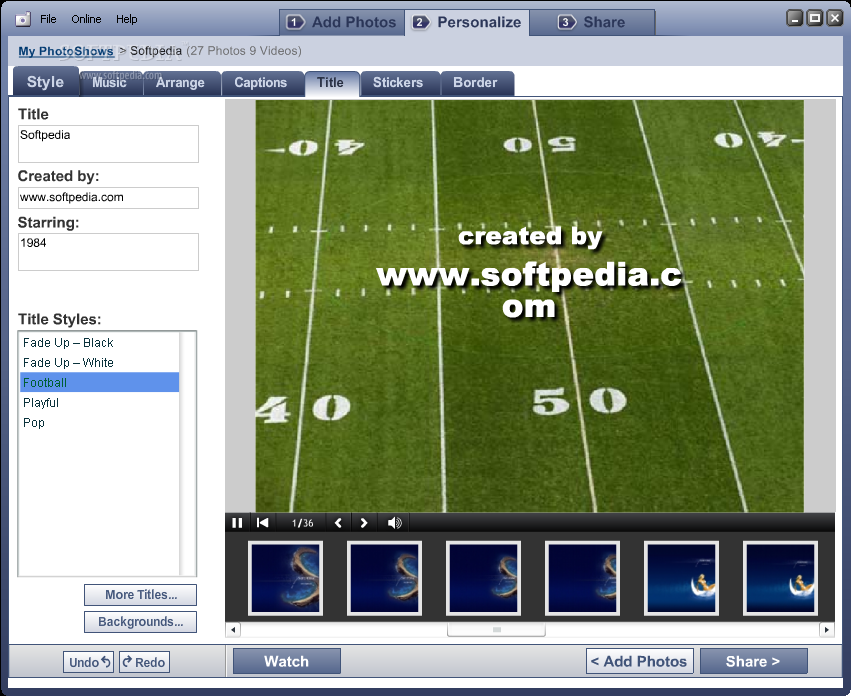The image size is (851, 696).
Task: Proceed with Share > button
Action: click(753, 661)
